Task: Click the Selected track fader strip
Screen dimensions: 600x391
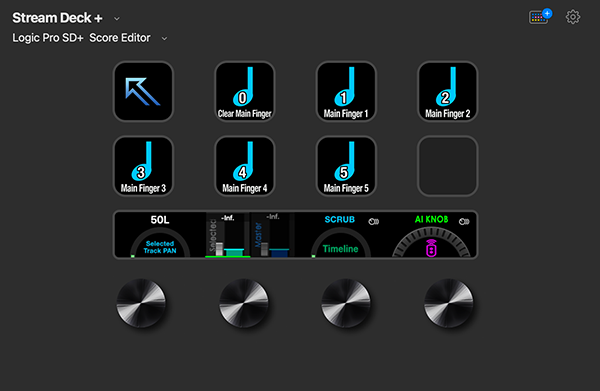Action: [x=228, y=235]
